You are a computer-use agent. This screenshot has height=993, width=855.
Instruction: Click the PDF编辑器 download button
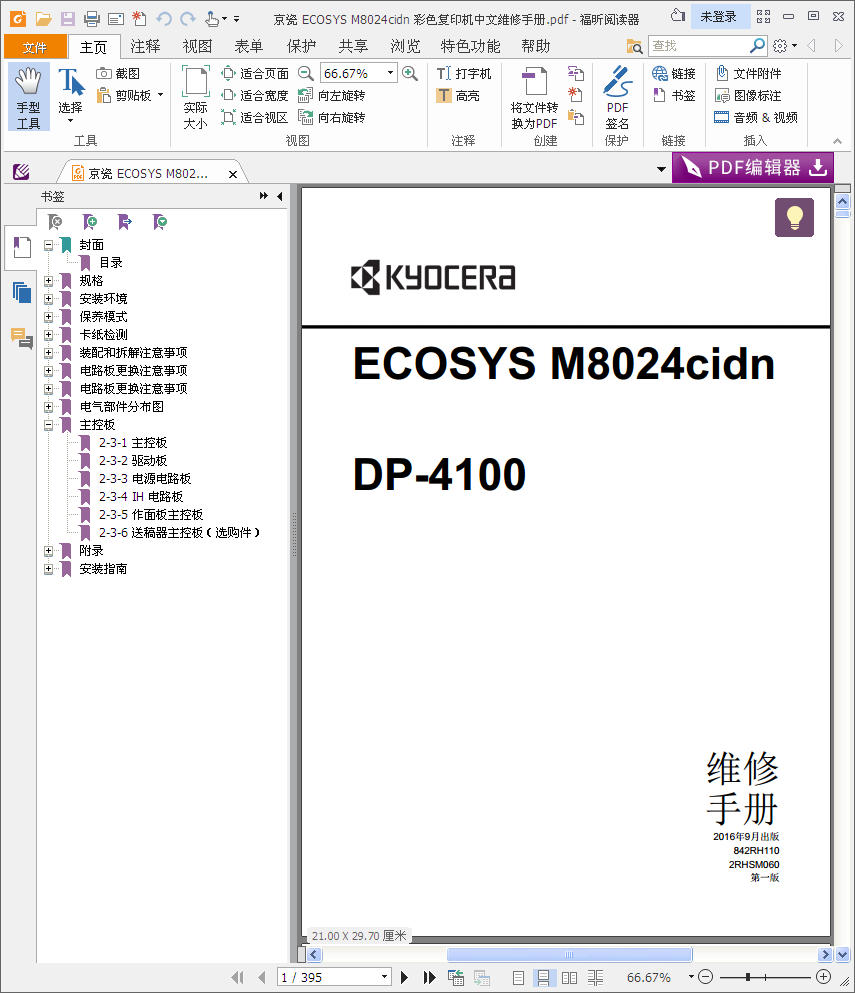click(x=752, y=168)
